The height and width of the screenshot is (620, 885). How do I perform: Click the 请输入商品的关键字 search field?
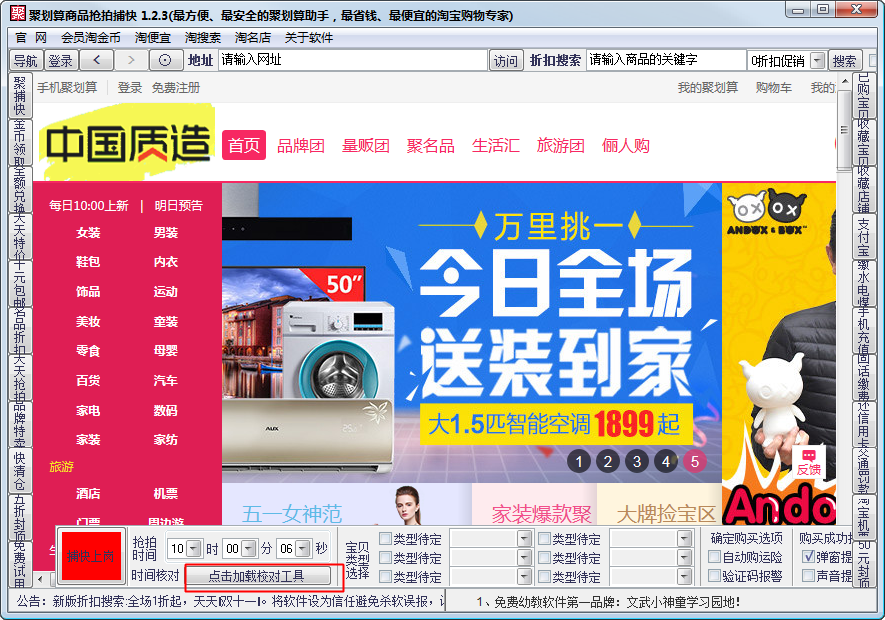click(666, 60)
